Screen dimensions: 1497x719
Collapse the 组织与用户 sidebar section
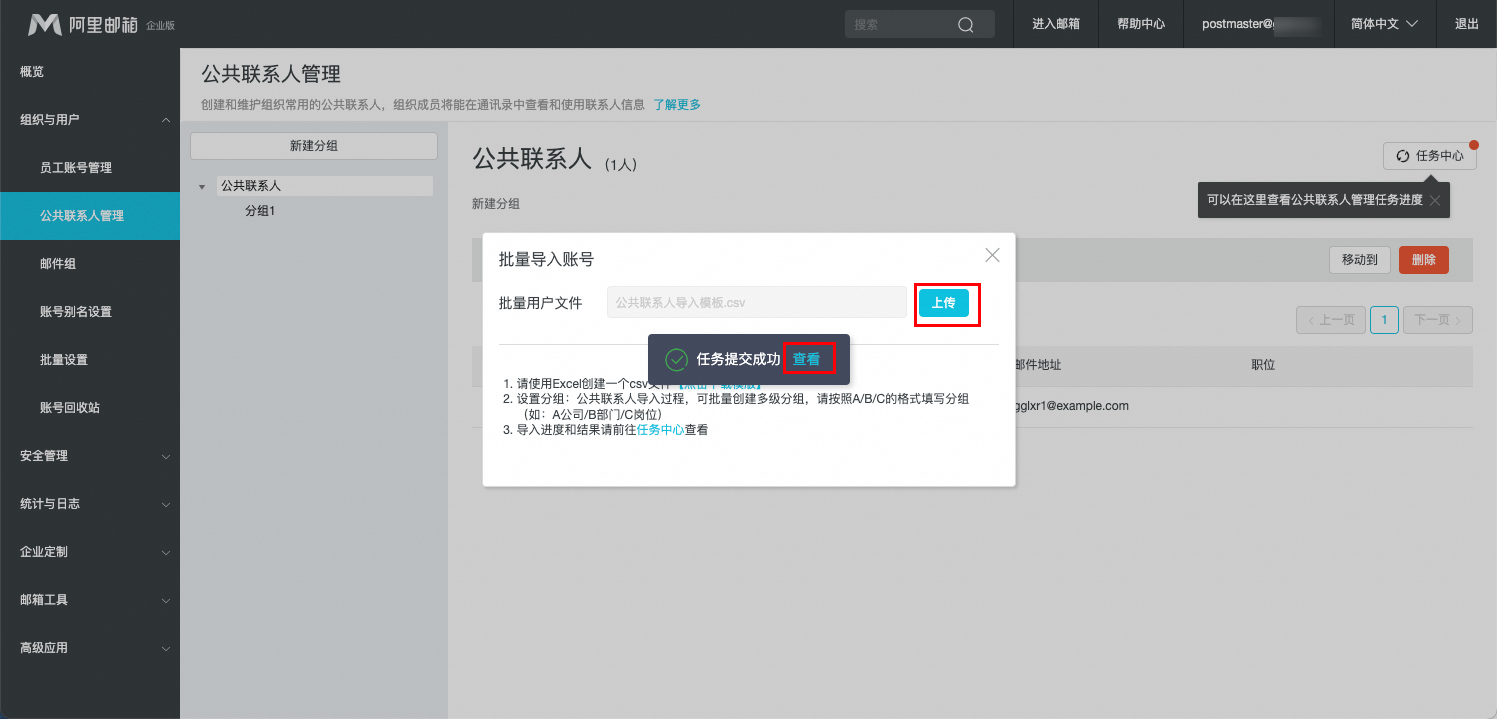165,120
